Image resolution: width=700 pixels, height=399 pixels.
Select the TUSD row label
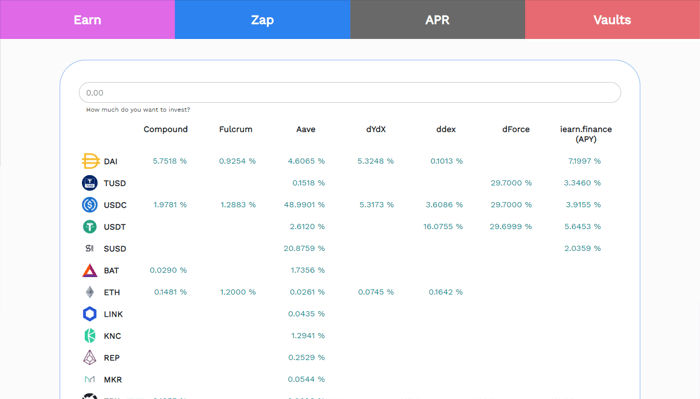[x=115, y=183]
